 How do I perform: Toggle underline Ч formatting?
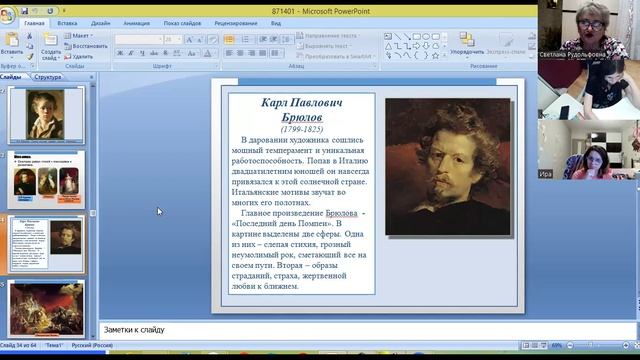click(142, 53)
